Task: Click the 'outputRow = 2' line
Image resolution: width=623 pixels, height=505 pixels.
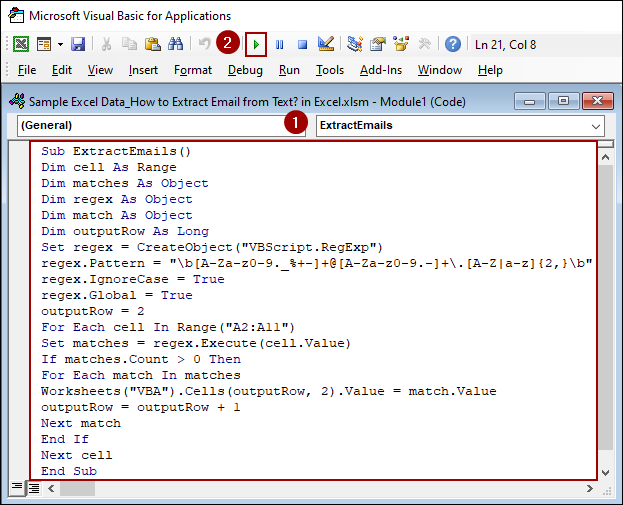Action: 93,311
